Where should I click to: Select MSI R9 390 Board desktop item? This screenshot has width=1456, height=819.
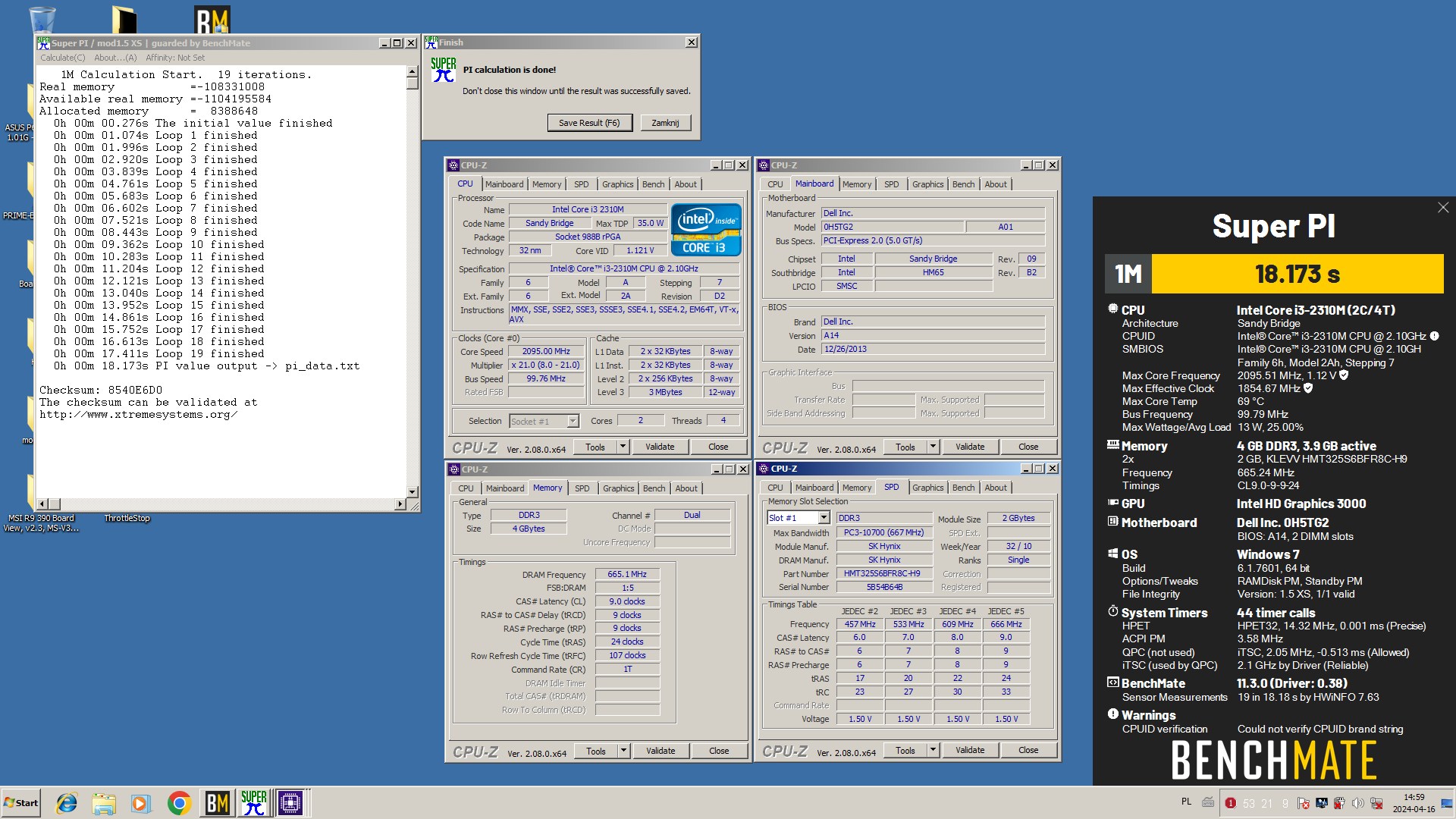[x=41, y=522]
